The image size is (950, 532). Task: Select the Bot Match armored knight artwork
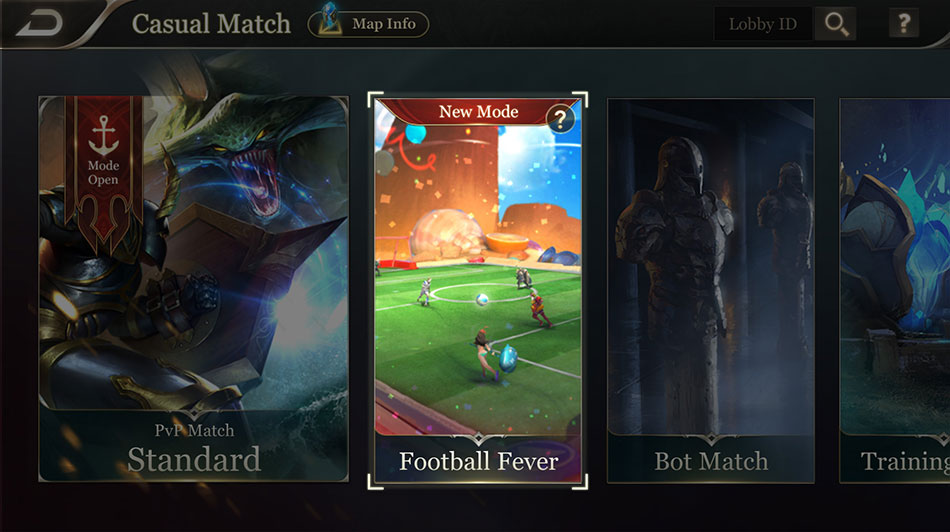(711, 267)
